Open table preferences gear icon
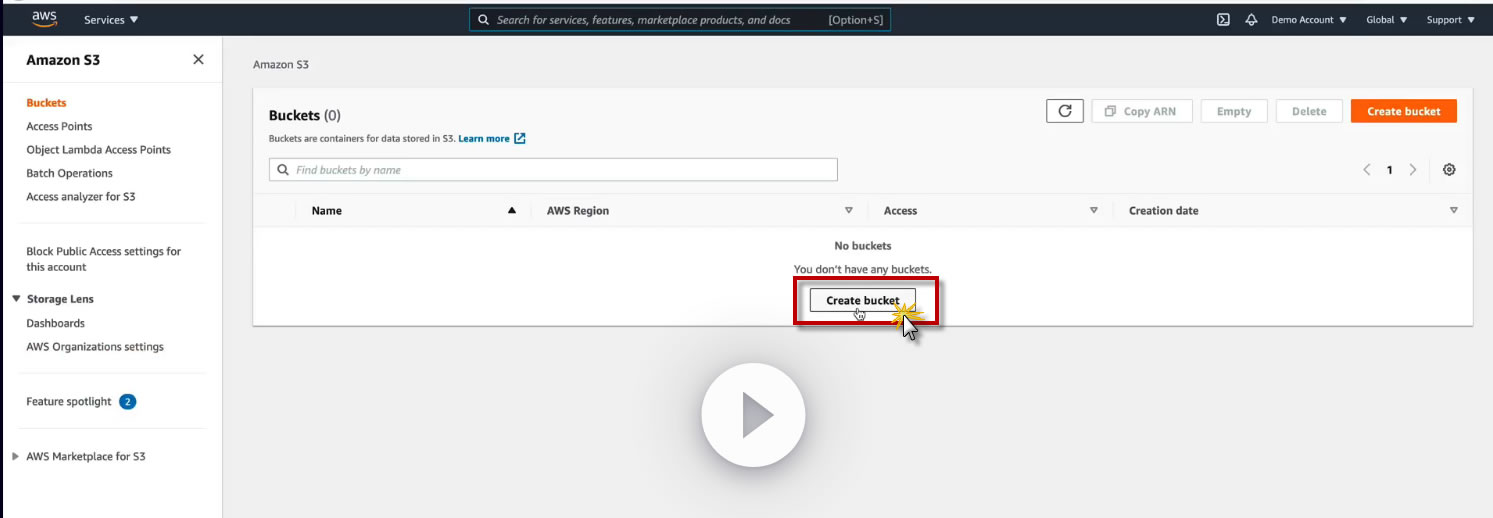This screenshot has width=1493, height=518. 1449,170
